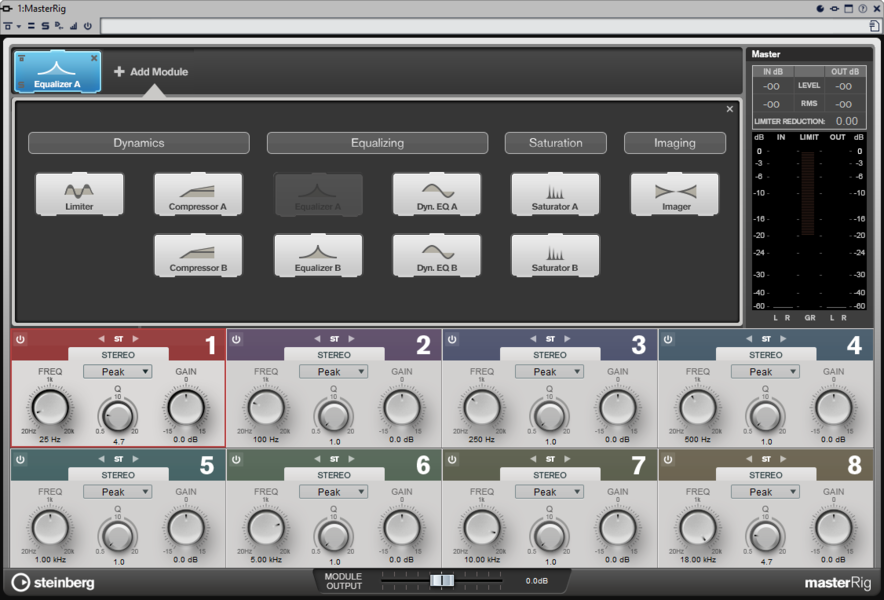Click the preset name field in the toolbar
The width and height of the screenshot is (884, 600).
[483, 26]
